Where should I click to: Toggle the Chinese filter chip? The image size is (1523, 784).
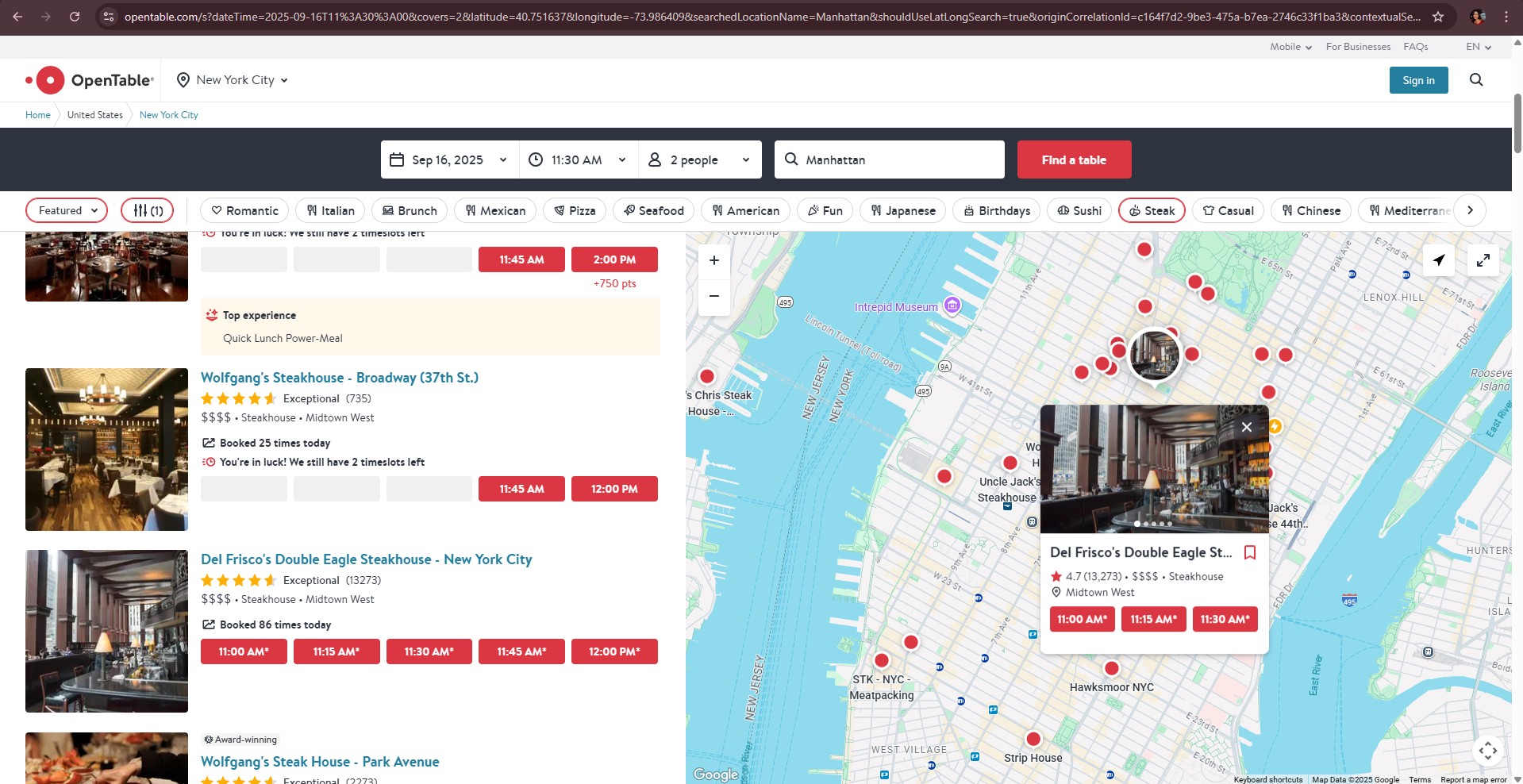coord(1311,210)
